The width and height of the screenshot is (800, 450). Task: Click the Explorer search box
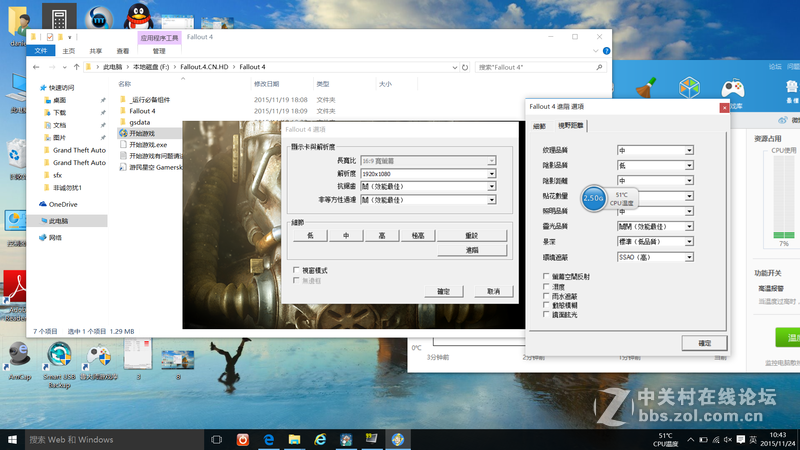[540, 67]
